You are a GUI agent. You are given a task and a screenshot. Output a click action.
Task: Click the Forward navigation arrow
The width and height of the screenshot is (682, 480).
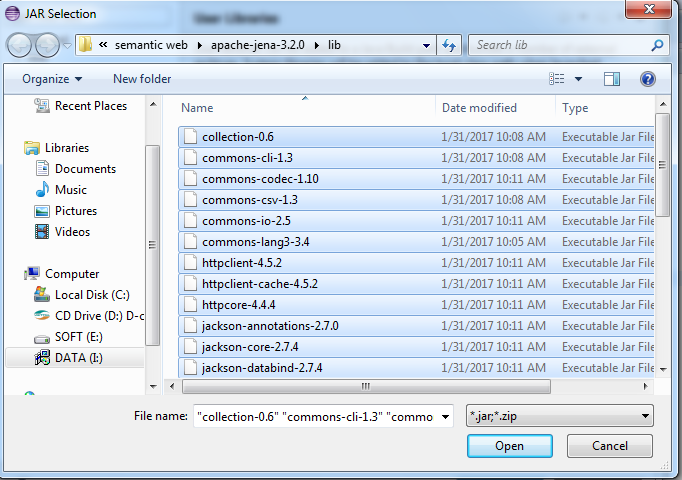click(47, 45)
